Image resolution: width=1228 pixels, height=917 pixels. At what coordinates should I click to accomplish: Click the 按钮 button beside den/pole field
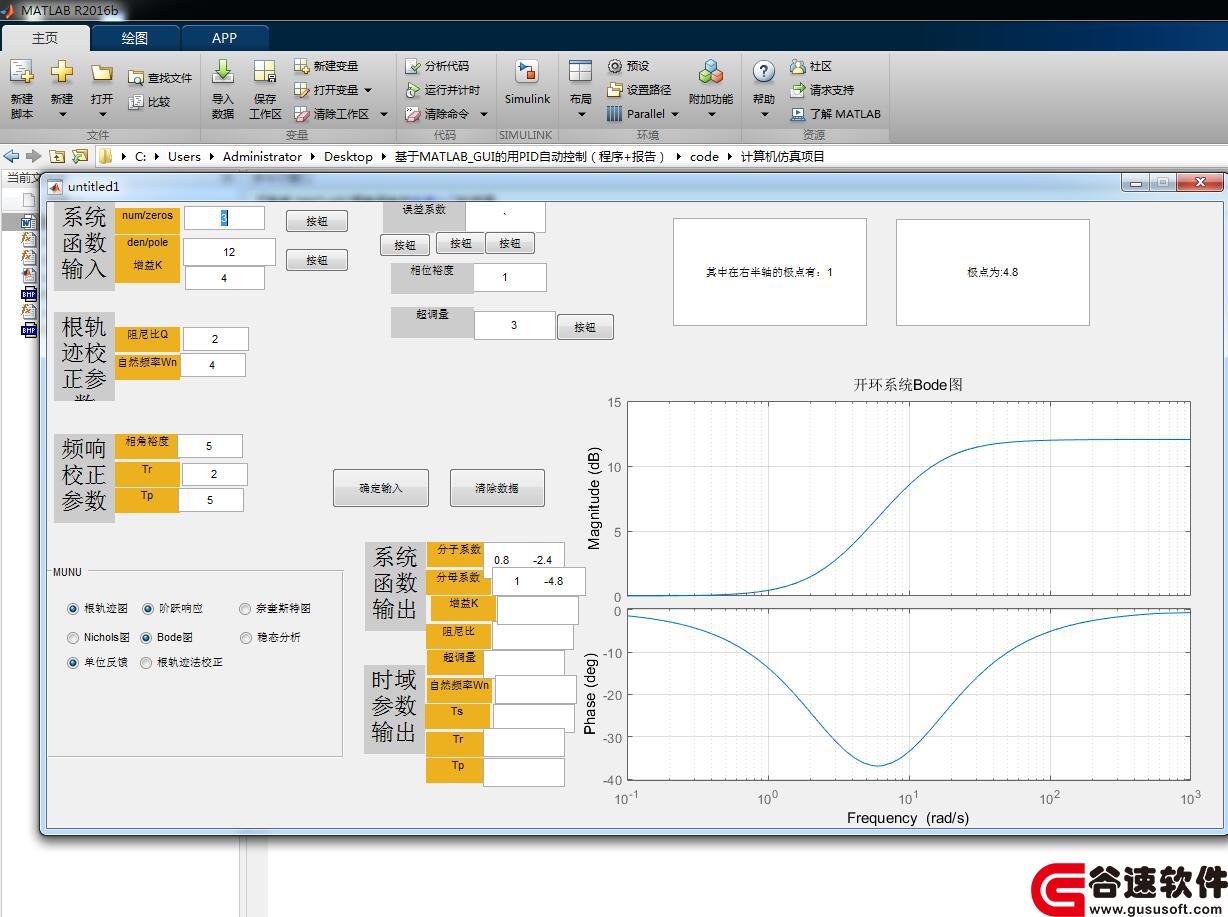pyautogui.click(x=317, y=260)
